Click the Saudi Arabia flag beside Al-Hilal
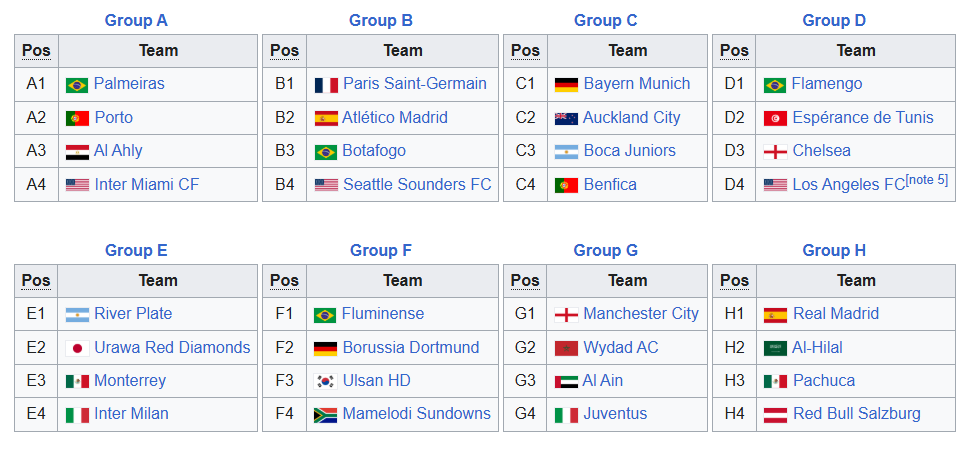The height and width of the screenshot is (455, 972). coord(775,348)
